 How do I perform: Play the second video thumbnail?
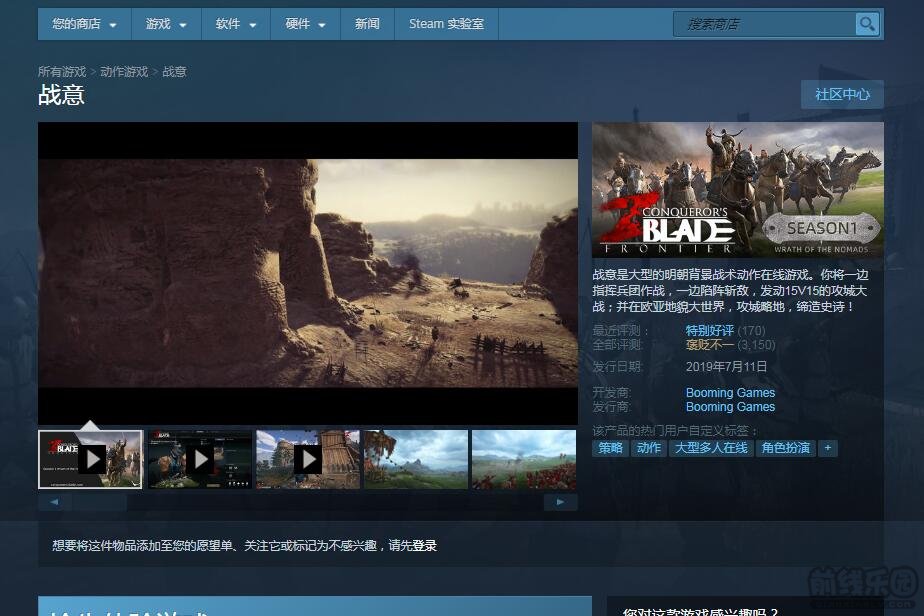(x=200, y=459)
